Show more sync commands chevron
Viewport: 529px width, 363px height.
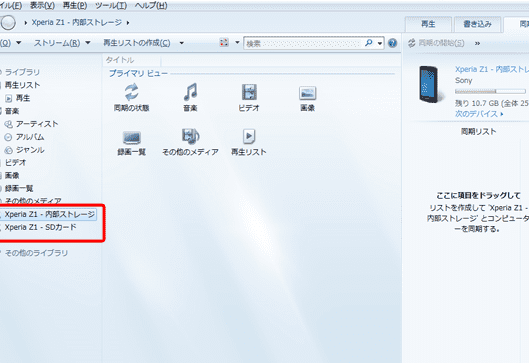[477, 43]
